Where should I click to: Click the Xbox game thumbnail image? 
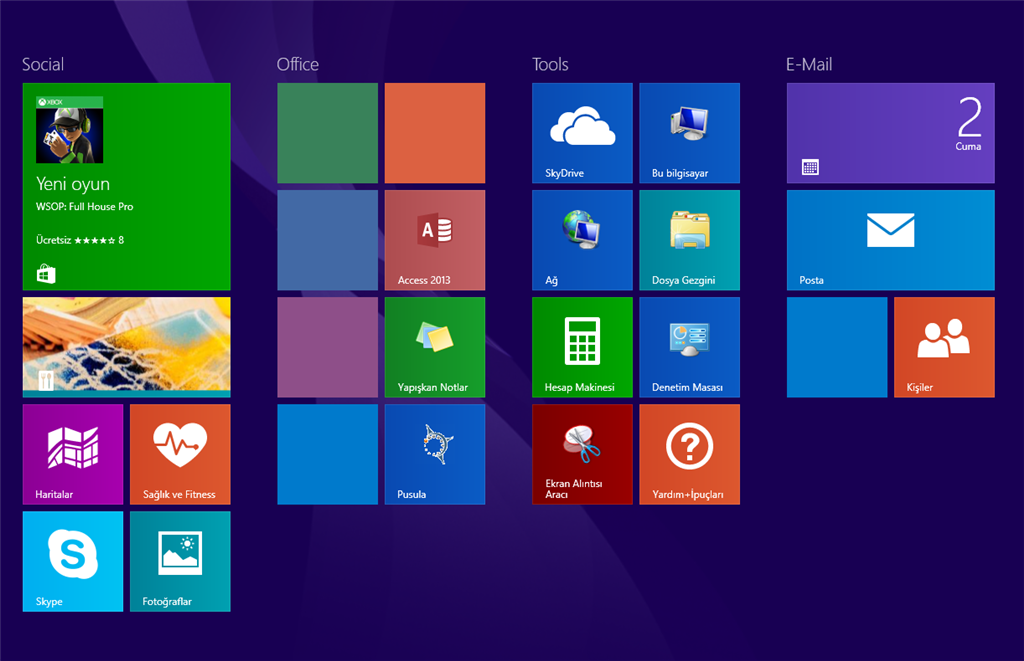click(x=69, y=130)
